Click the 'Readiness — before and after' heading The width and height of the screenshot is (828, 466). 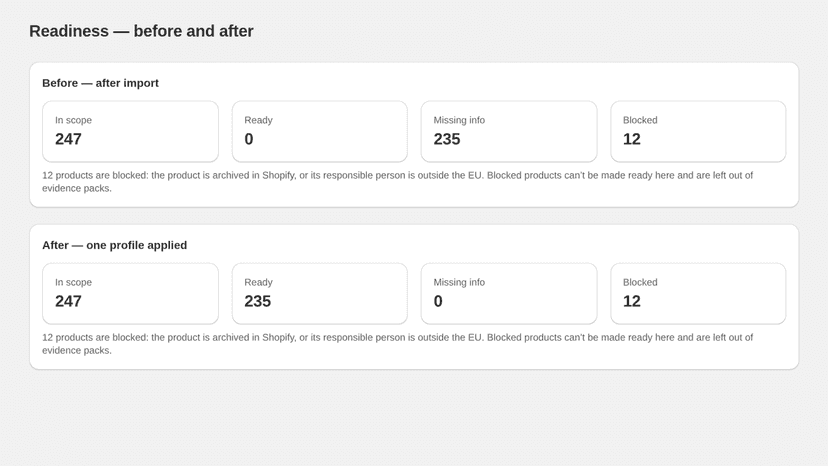(141, 31)
